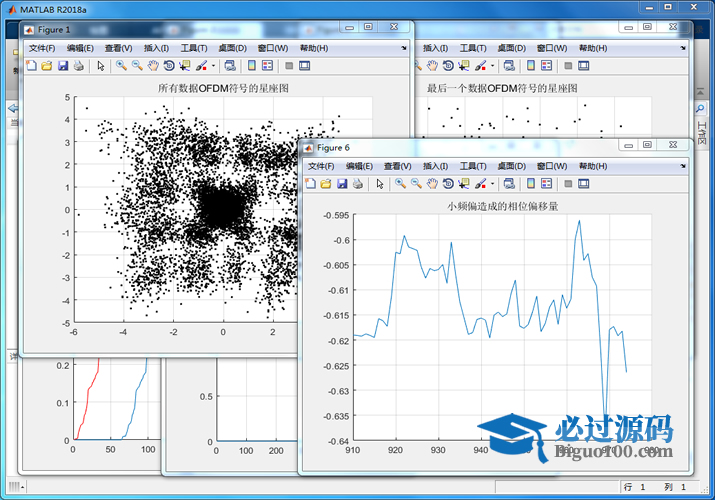Open 窗口(W) menu in background constellation figure

click(552, 48)
